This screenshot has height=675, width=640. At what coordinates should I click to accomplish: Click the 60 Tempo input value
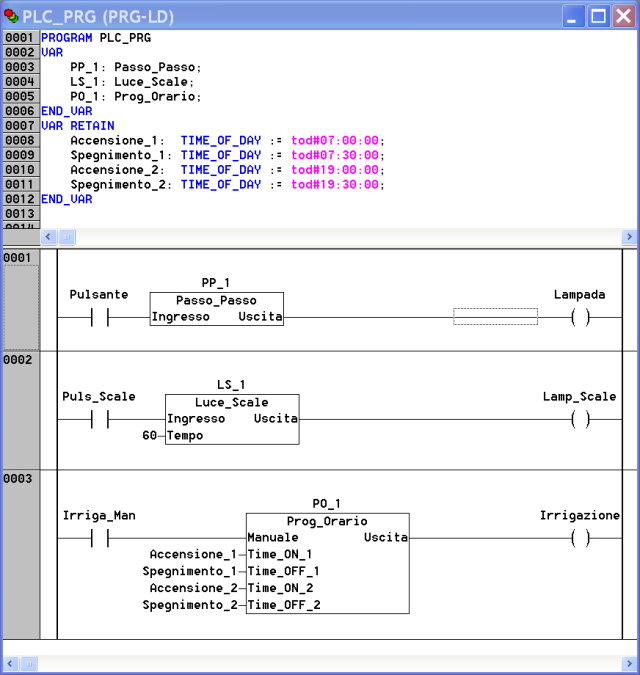pos(150,436)
